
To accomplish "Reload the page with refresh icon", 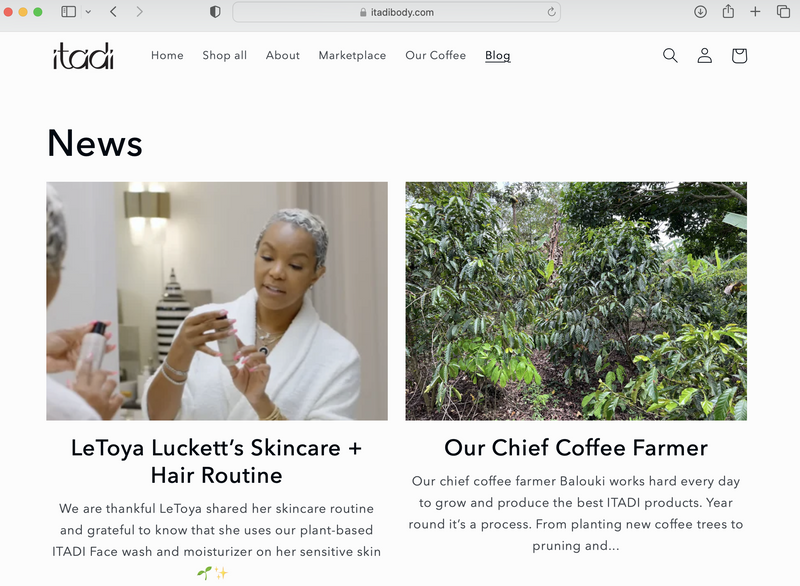I will 551,12.
